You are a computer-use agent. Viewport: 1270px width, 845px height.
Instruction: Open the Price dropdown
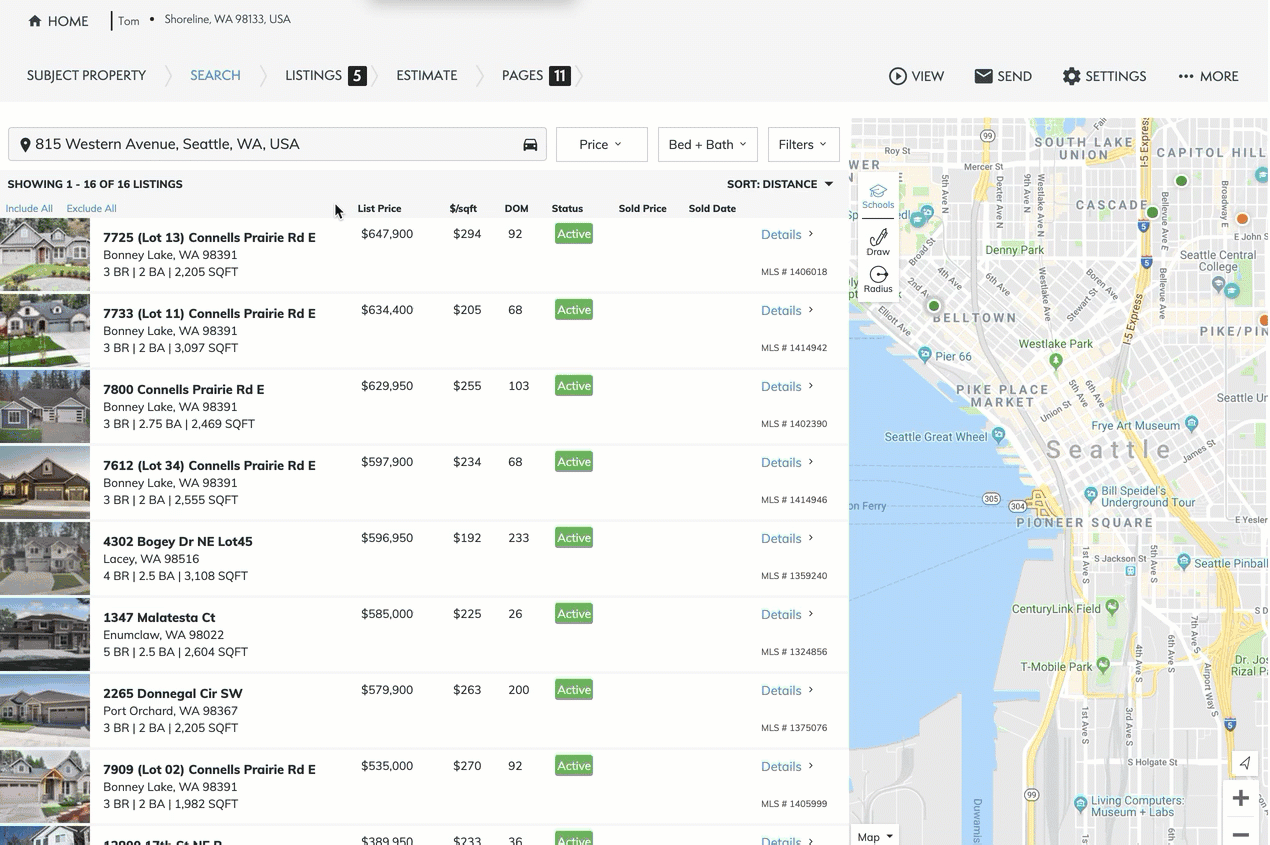point(601,144)
